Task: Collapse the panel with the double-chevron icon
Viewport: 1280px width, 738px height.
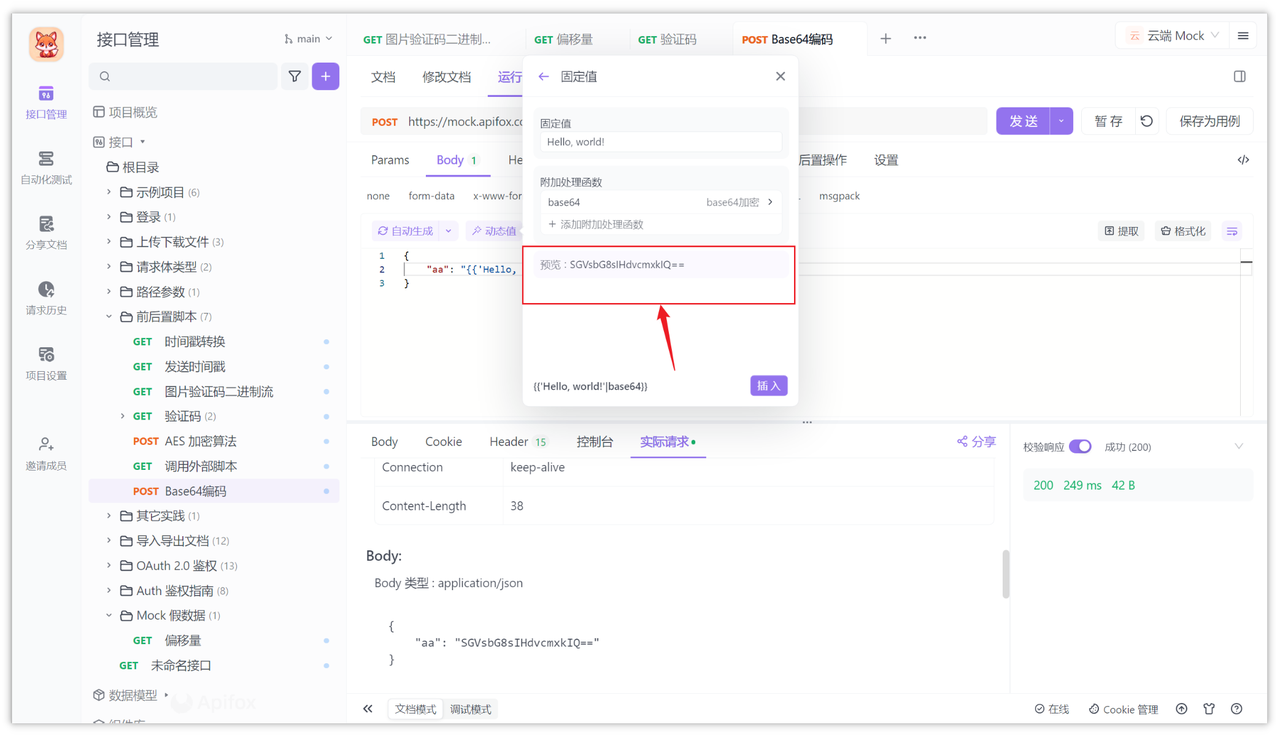Action: pyautogui.click(x=368, y=709)
